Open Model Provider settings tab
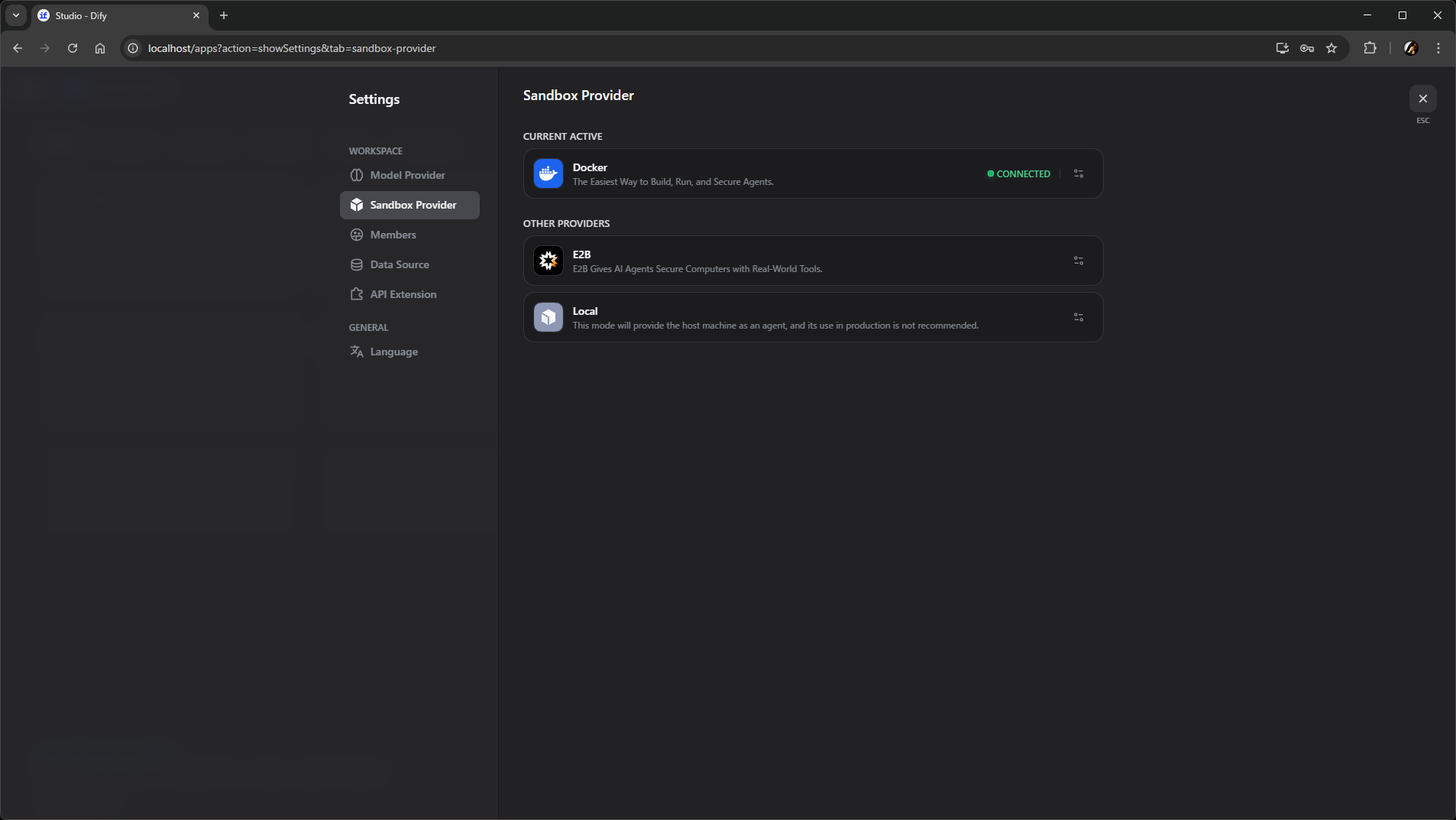This screenshot has width=1456, height=820. click(407, 175)
